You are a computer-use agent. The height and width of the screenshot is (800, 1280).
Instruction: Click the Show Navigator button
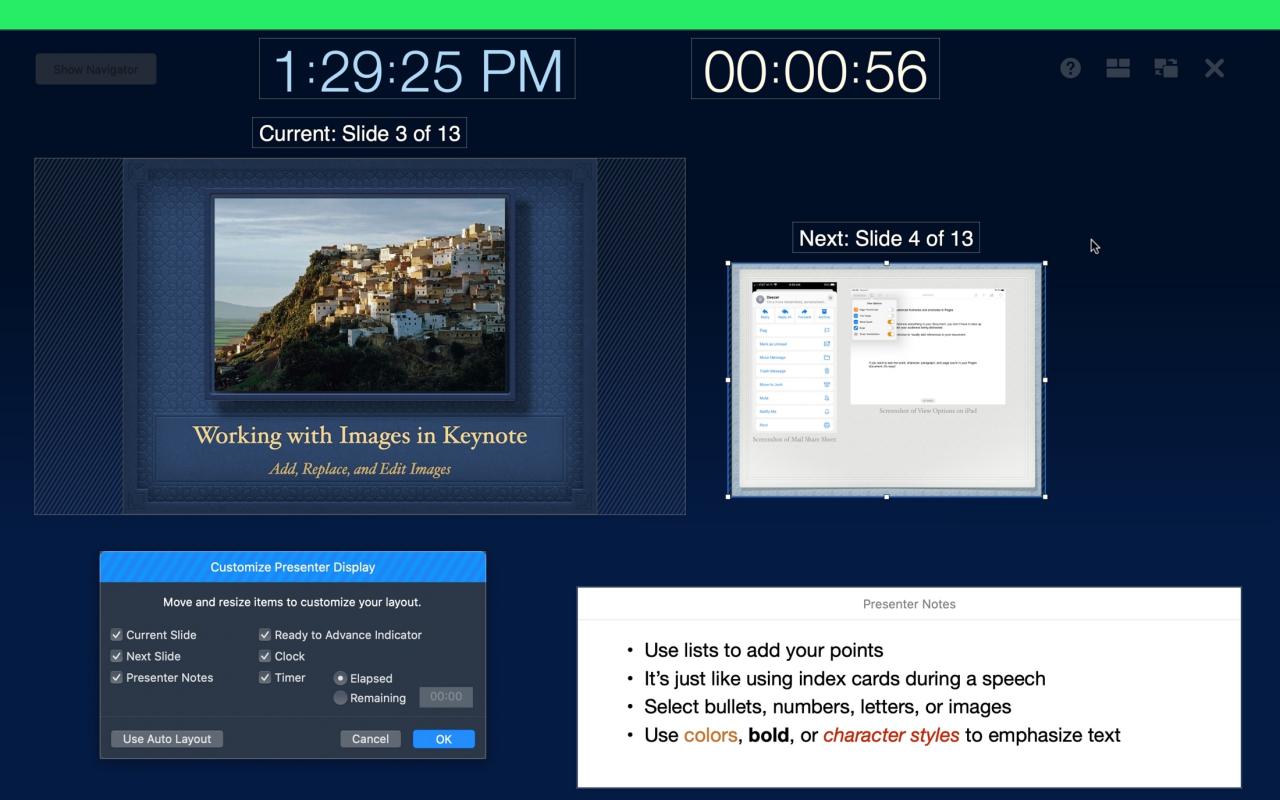point(96,69)
